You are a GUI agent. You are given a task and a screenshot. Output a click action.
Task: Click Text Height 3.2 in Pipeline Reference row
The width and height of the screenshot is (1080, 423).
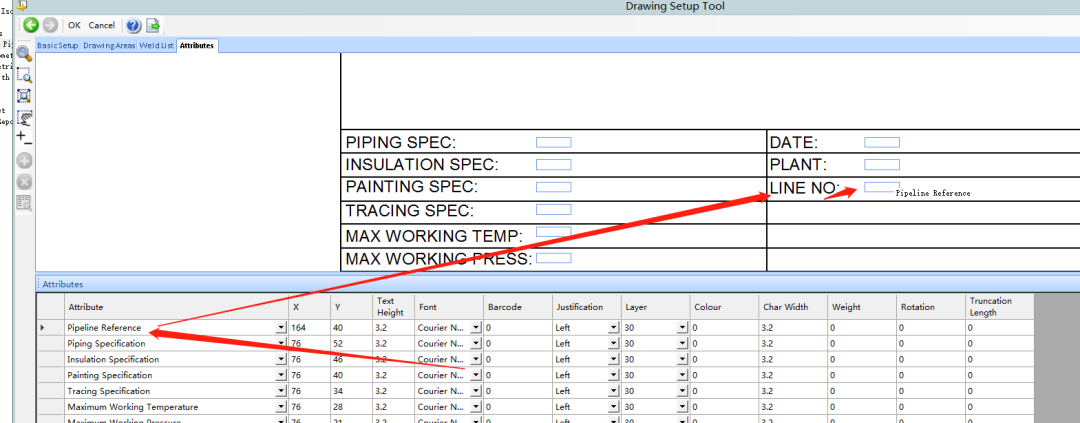click(393, 328)
